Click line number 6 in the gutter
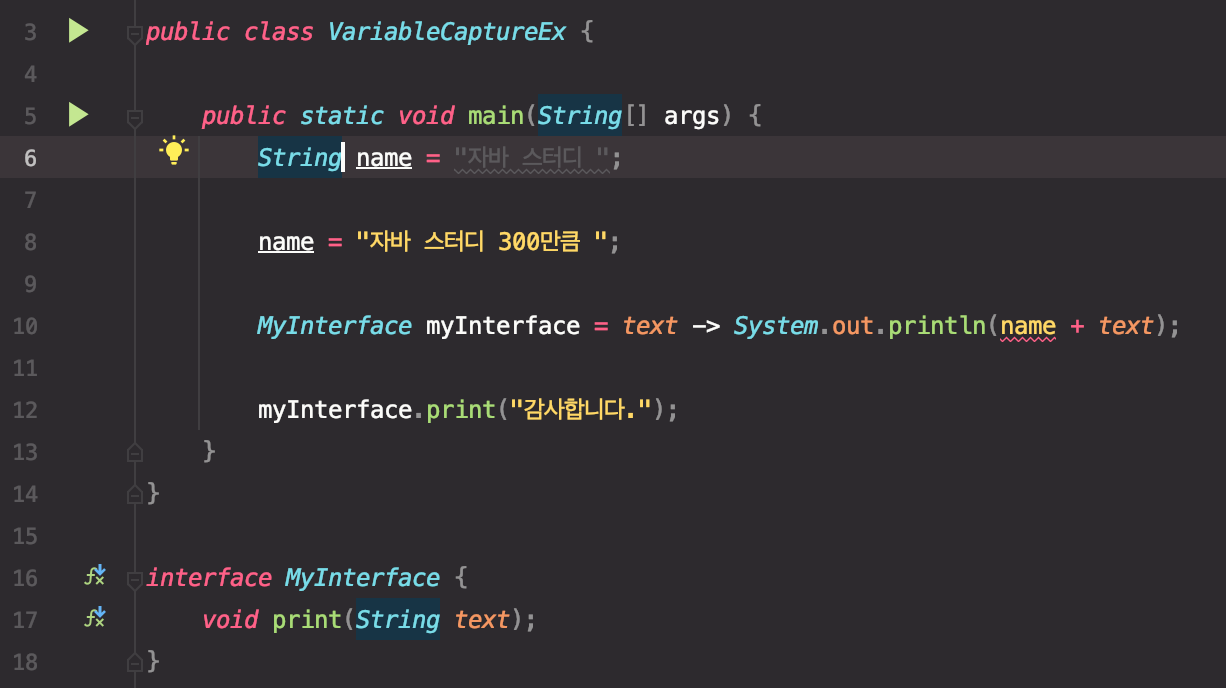 click(30, 158)
